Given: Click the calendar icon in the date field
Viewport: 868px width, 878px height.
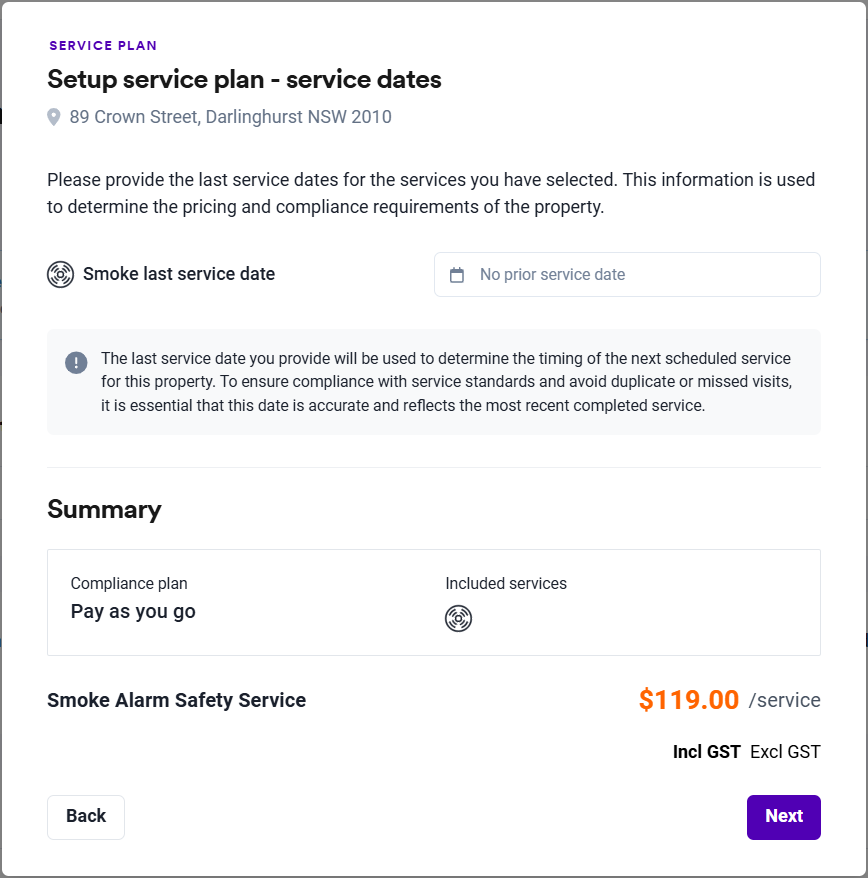Looking at the screenshot, I should [x=457, y=275].
